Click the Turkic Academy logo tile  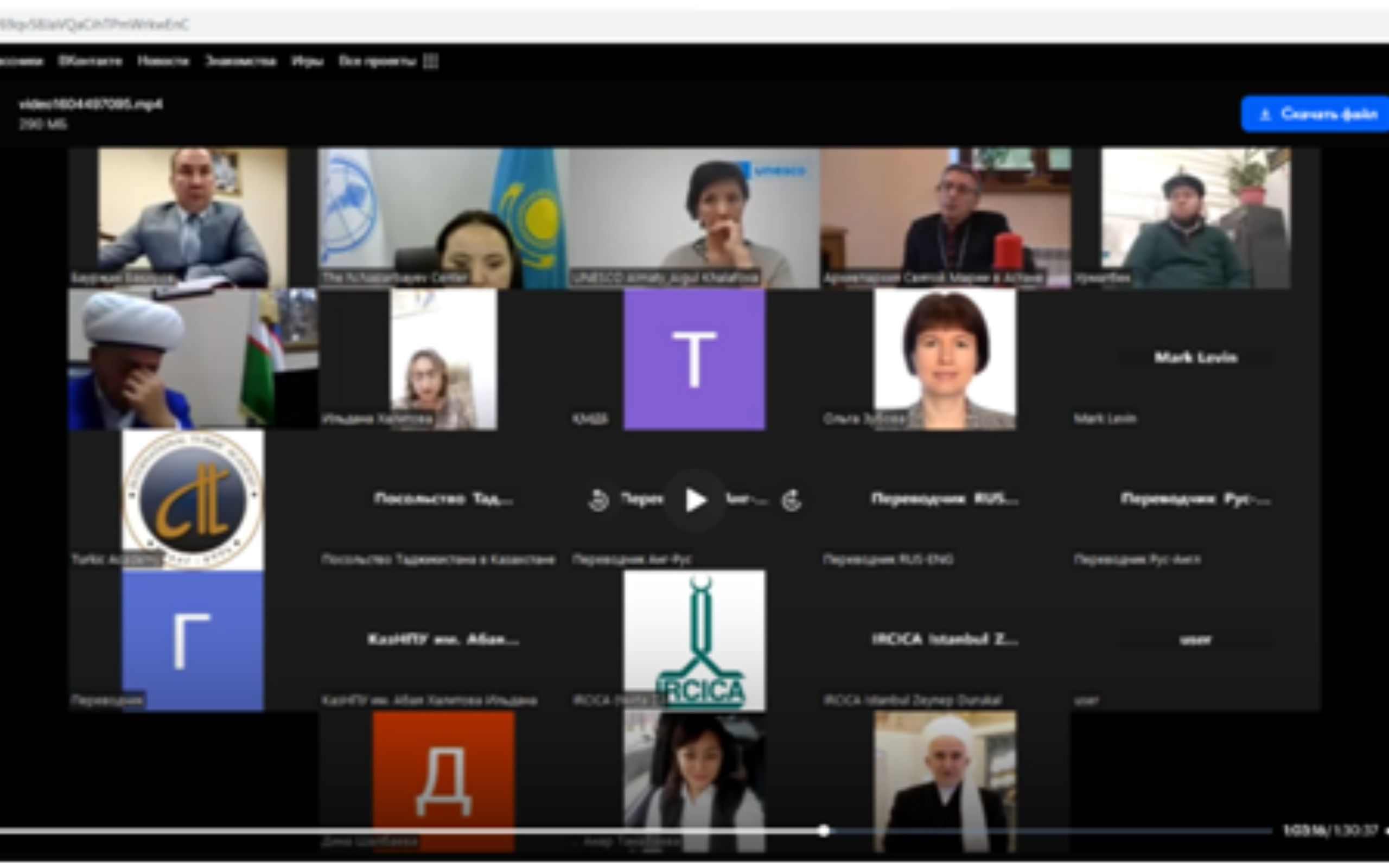coord(193,500)
